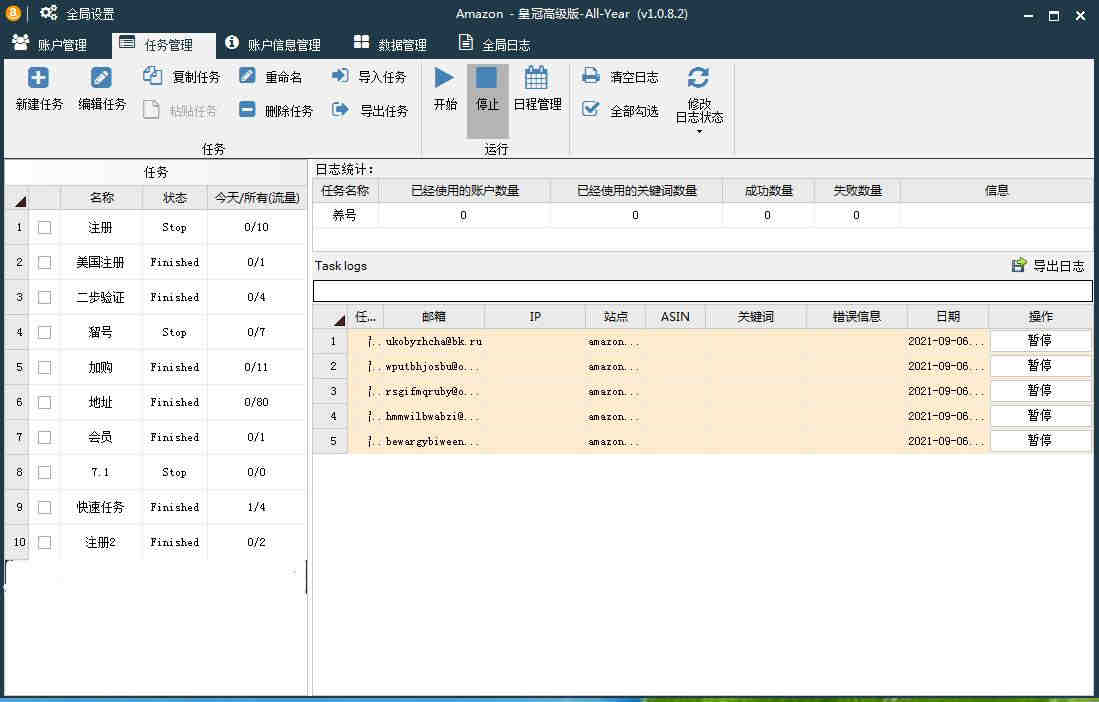
Task: Check the box for task 地址
Action: pos(44,402)
